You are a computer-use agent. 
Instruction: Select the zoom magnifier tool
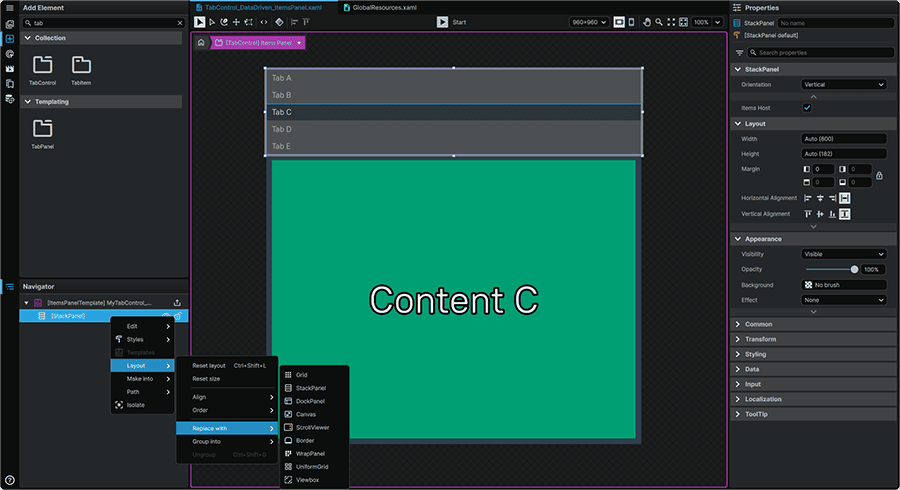click(x=659, y=22)
